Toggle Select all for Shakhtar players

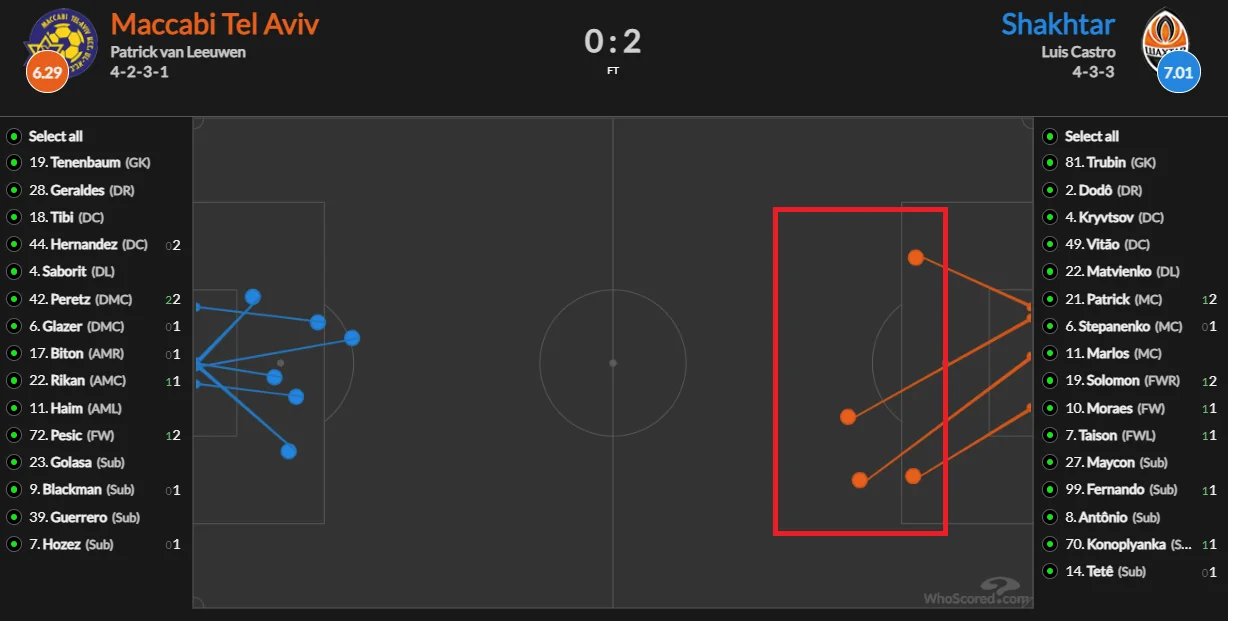pos(1050,136)
